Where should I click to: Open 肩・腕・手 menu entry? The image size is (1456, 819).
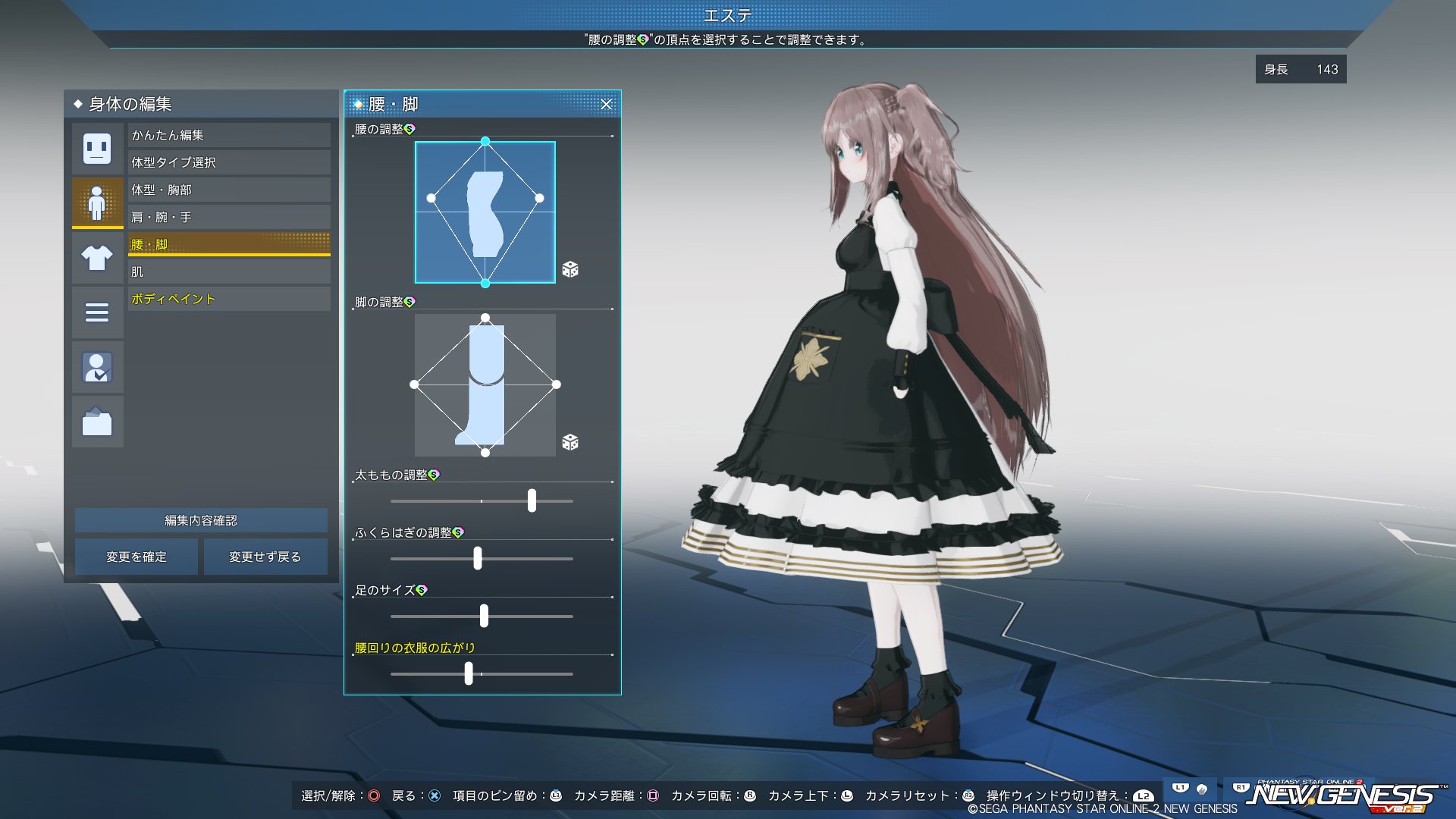228,217
